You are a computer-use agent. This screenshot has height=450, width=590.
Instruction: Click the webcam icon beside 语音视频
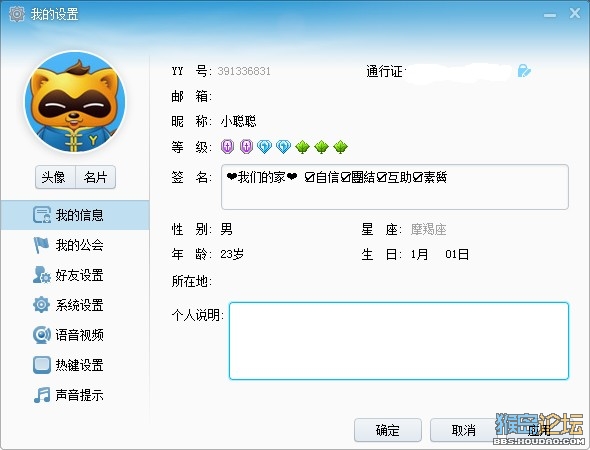[41, 335]
